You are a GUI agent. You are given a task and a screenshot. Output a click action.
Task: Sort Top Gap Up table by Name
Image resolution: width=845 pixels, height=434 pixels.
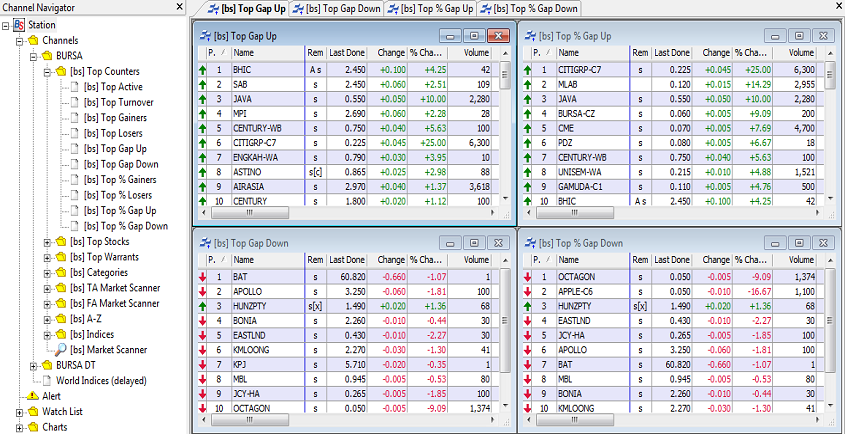tap(268, 53)
